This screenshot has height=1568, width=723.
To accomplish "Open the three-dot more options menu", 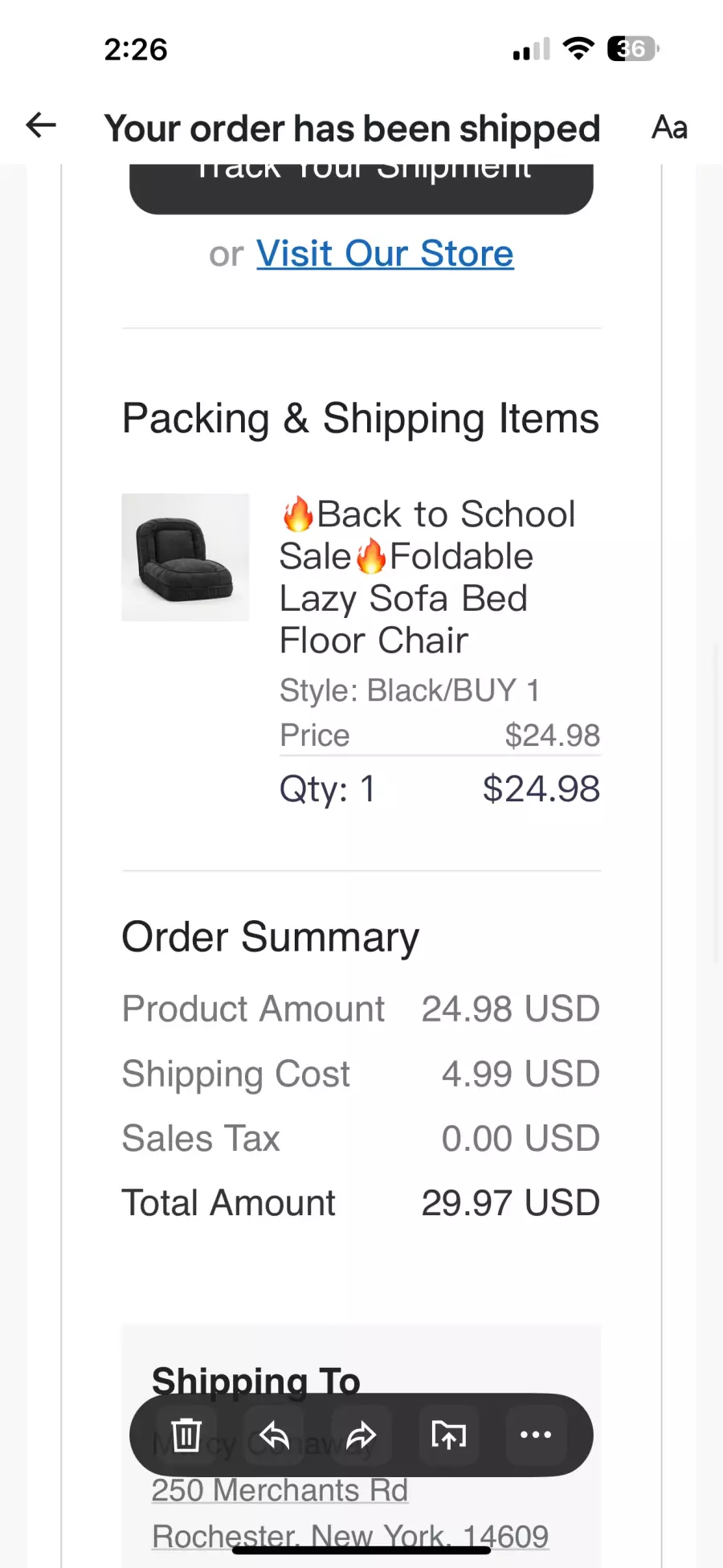I will (x=536, y=1435).
